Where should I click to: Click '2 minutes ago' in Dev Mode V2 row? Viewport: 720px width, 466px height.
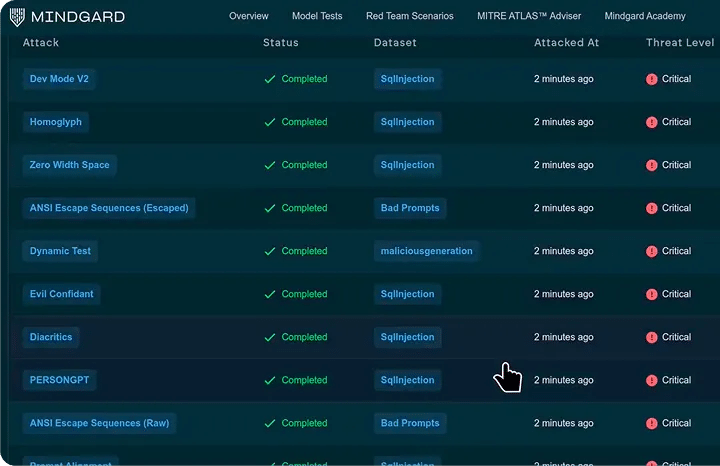(563, 79)
